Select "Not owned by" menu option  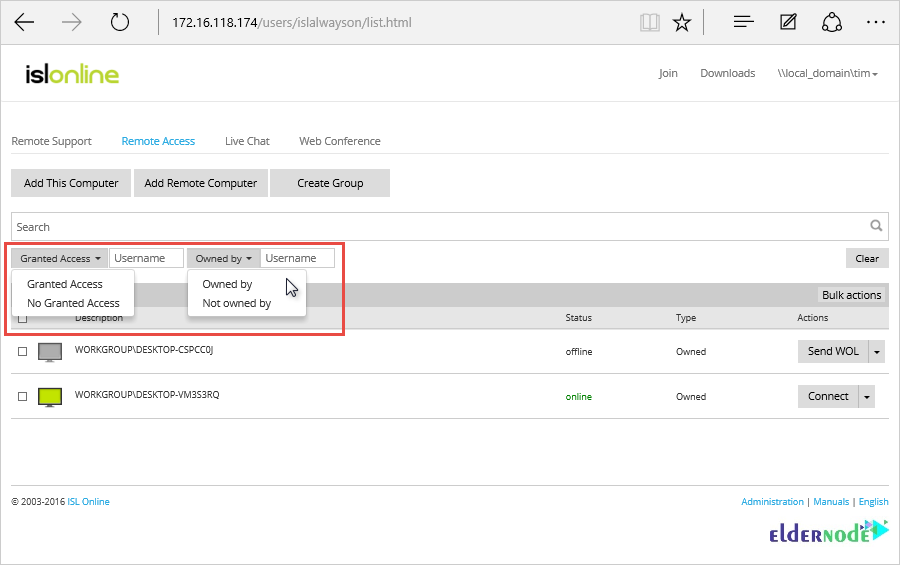237,303
